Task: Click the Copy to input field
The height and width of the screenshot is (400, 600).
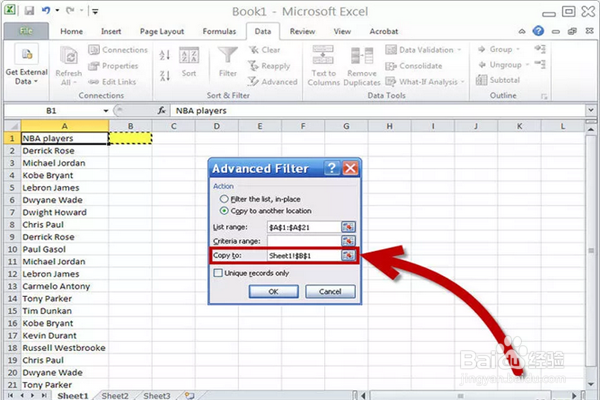Action: click(304, 255)
